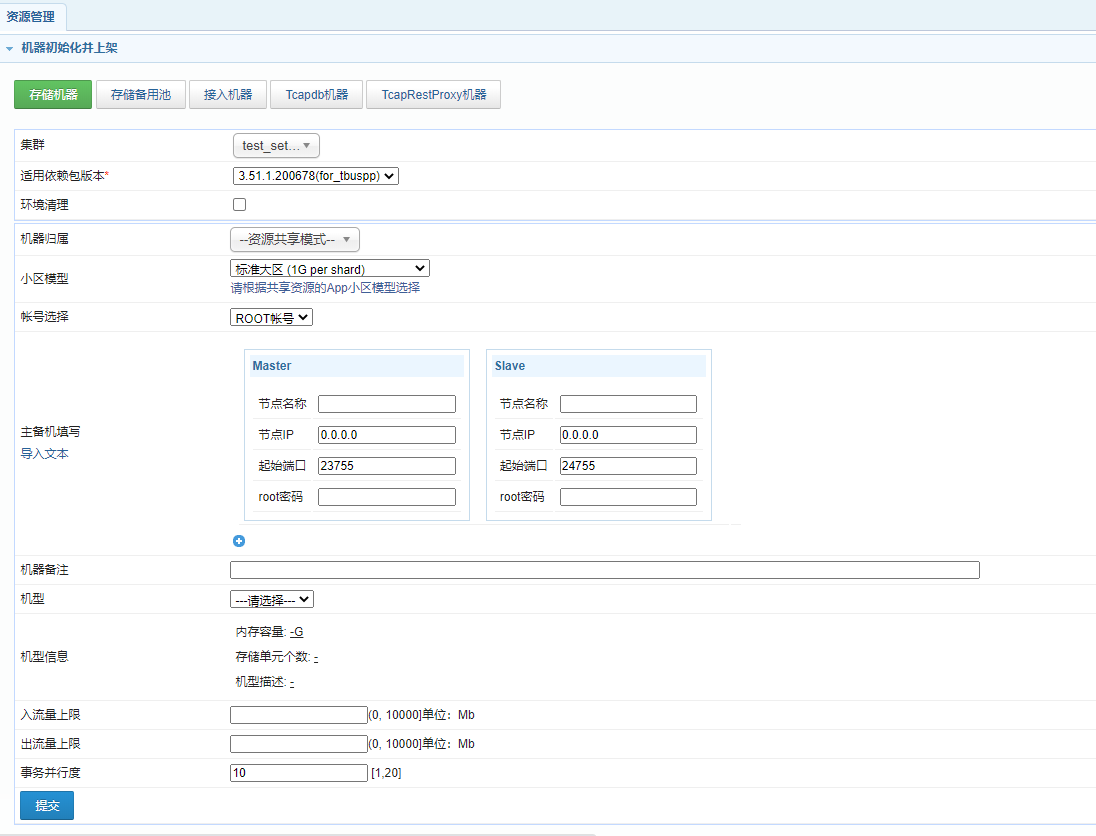This screenshot has width=1096, height=836.
Task: Click the Slave root密码 input field
Action: tap(628, 497)
